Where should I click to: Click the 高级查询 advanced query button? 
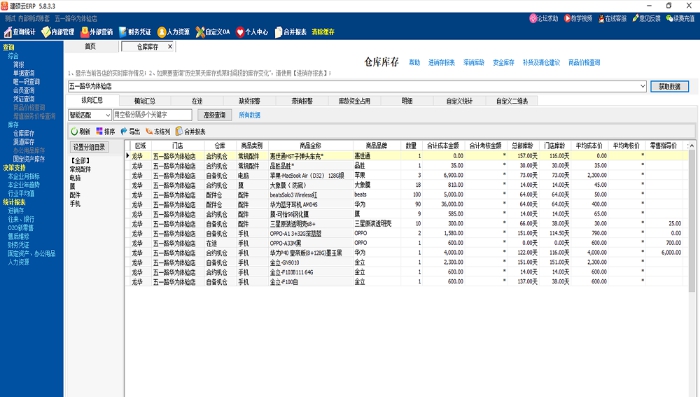[x=214, y=115]
